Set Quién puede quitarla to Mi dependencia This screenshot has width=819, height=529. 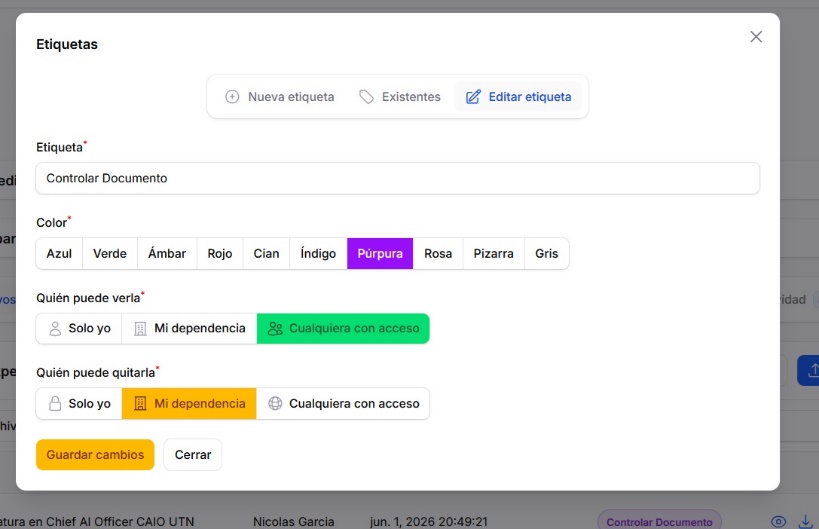pos(189,404)
